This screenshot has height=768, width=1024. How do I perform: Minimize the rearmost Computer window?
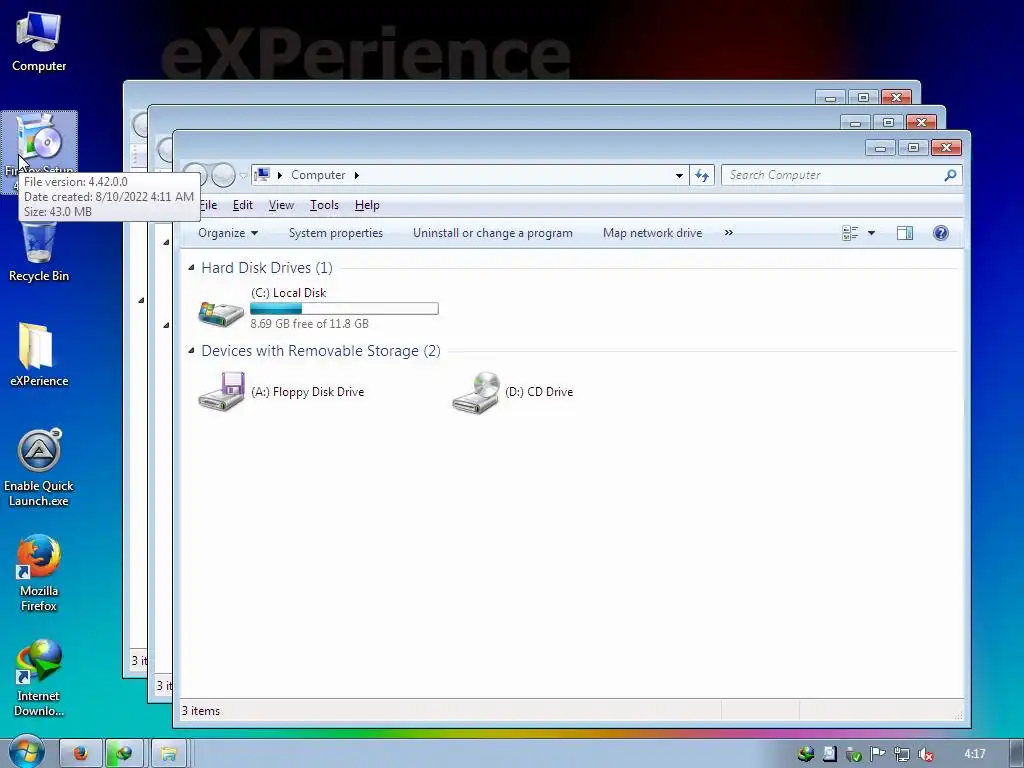830,98
